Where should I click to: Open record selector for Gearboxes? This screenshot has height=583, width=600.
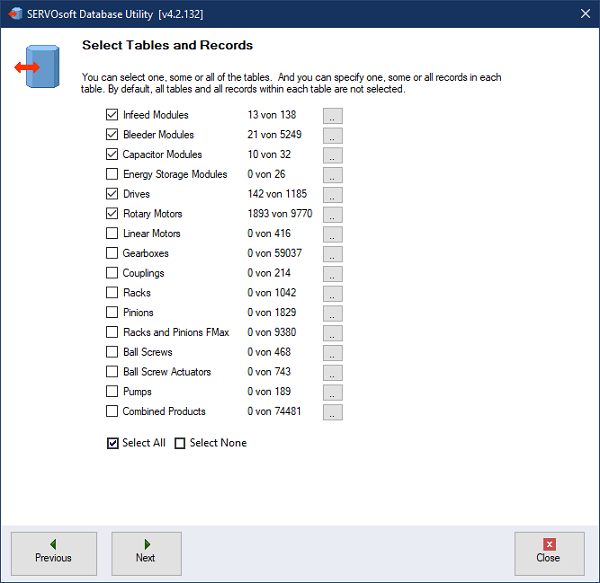point(333,254)
